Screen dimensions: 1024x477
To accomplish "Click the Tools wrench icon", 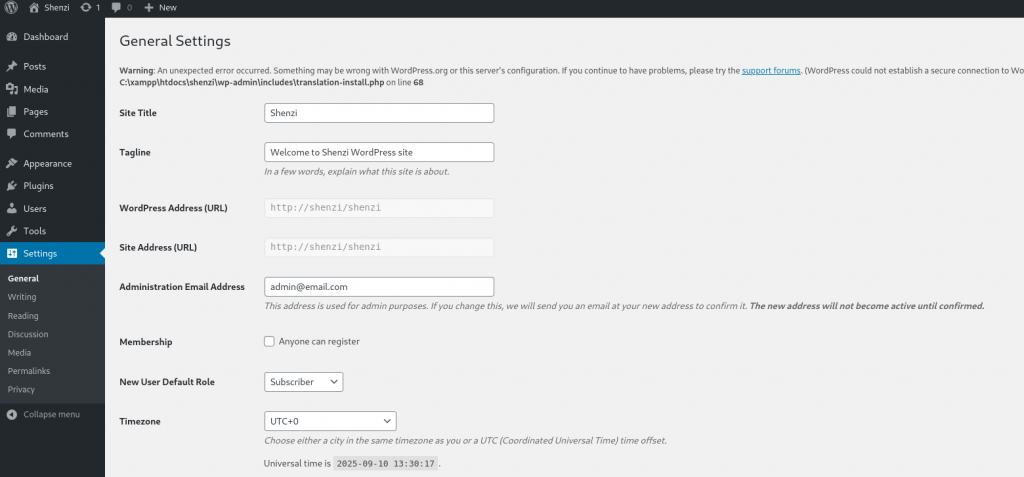I will pyautogui.click(x=12, y=231).
